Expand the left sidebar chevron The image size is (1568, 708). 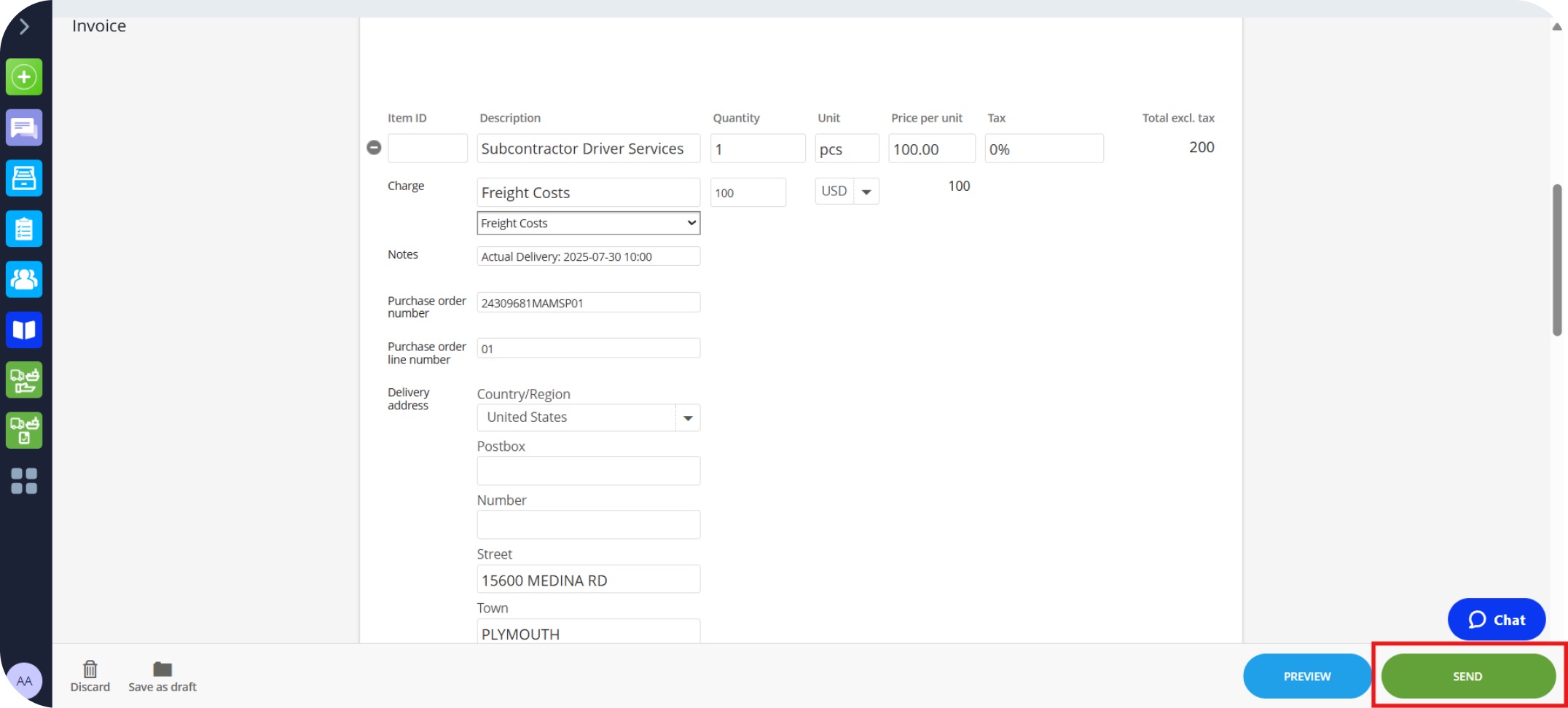(x=24, y=27)
